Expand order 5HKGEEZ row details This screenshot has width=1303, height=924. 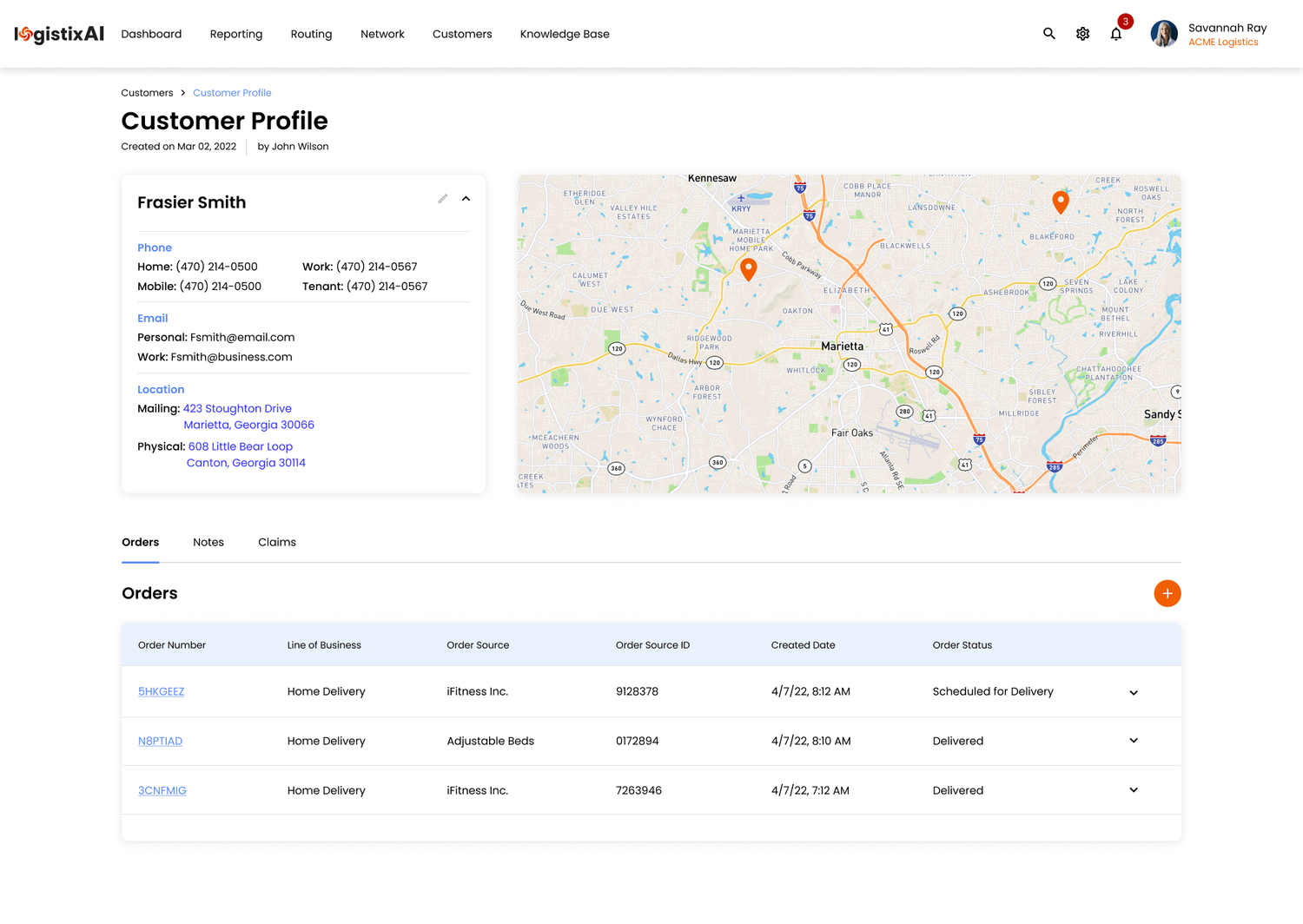pos(1134,692)
